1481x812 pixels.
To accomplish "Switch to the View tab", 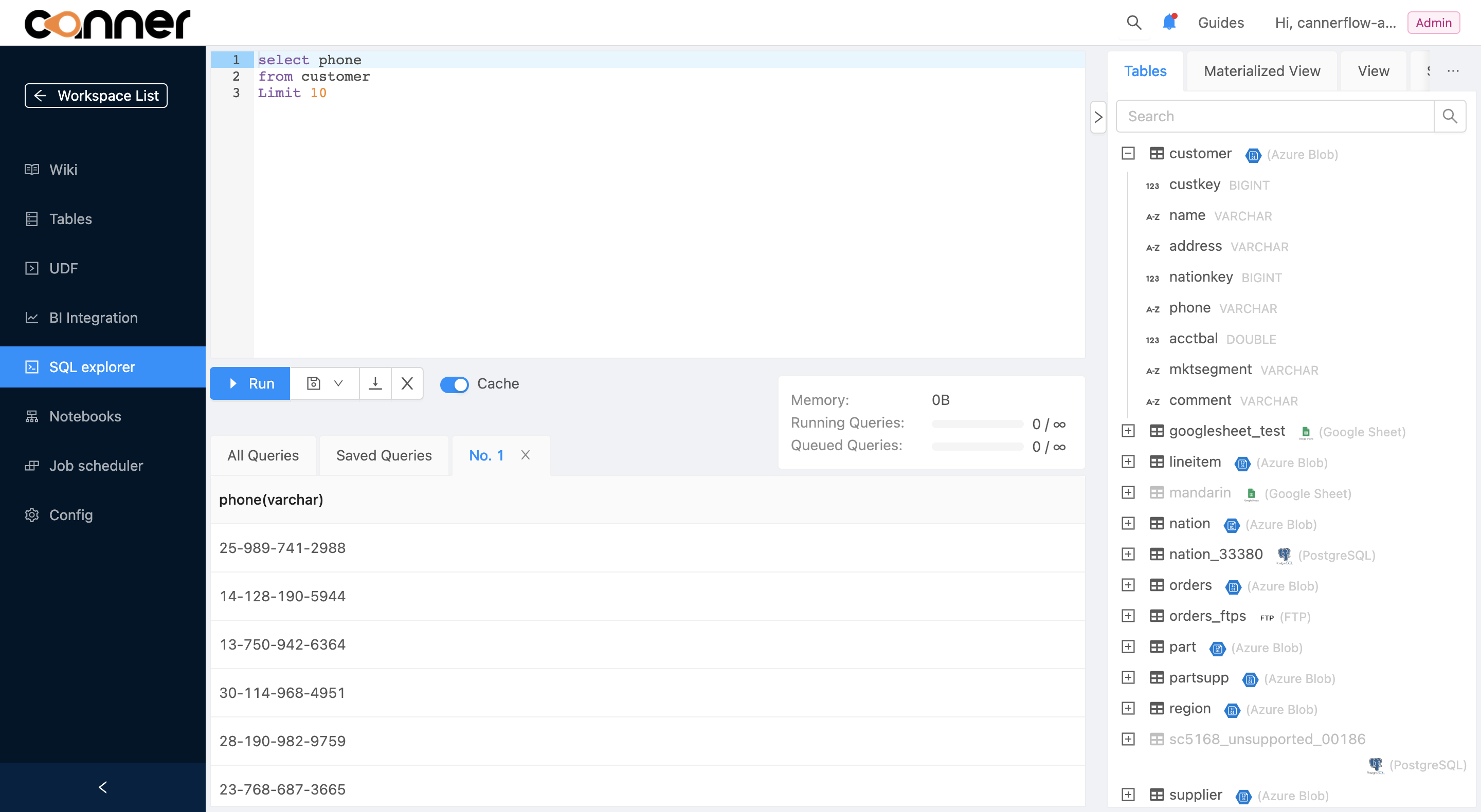I will pyautogui.click(x=1374, y=71).
